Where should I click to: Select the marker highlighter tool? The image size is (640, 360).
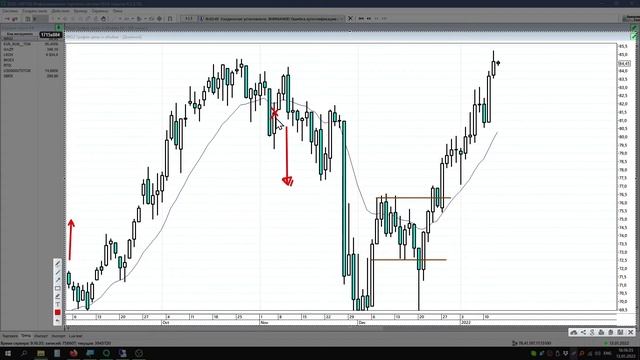[x=58, y=296]
